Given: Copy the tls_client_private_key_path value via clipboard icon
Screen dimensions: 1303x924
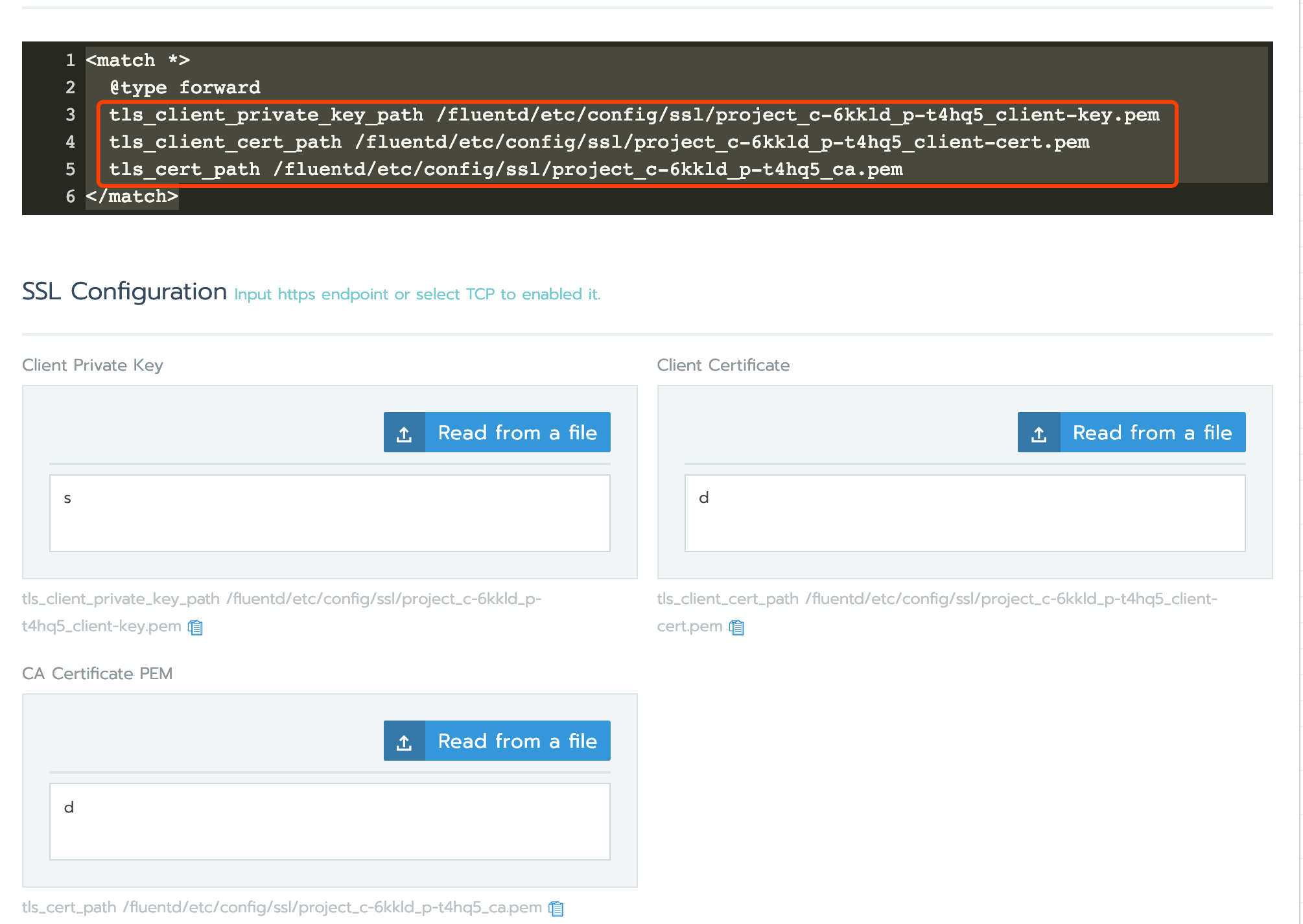Looking at the screenshot, I should coord(196,627).
